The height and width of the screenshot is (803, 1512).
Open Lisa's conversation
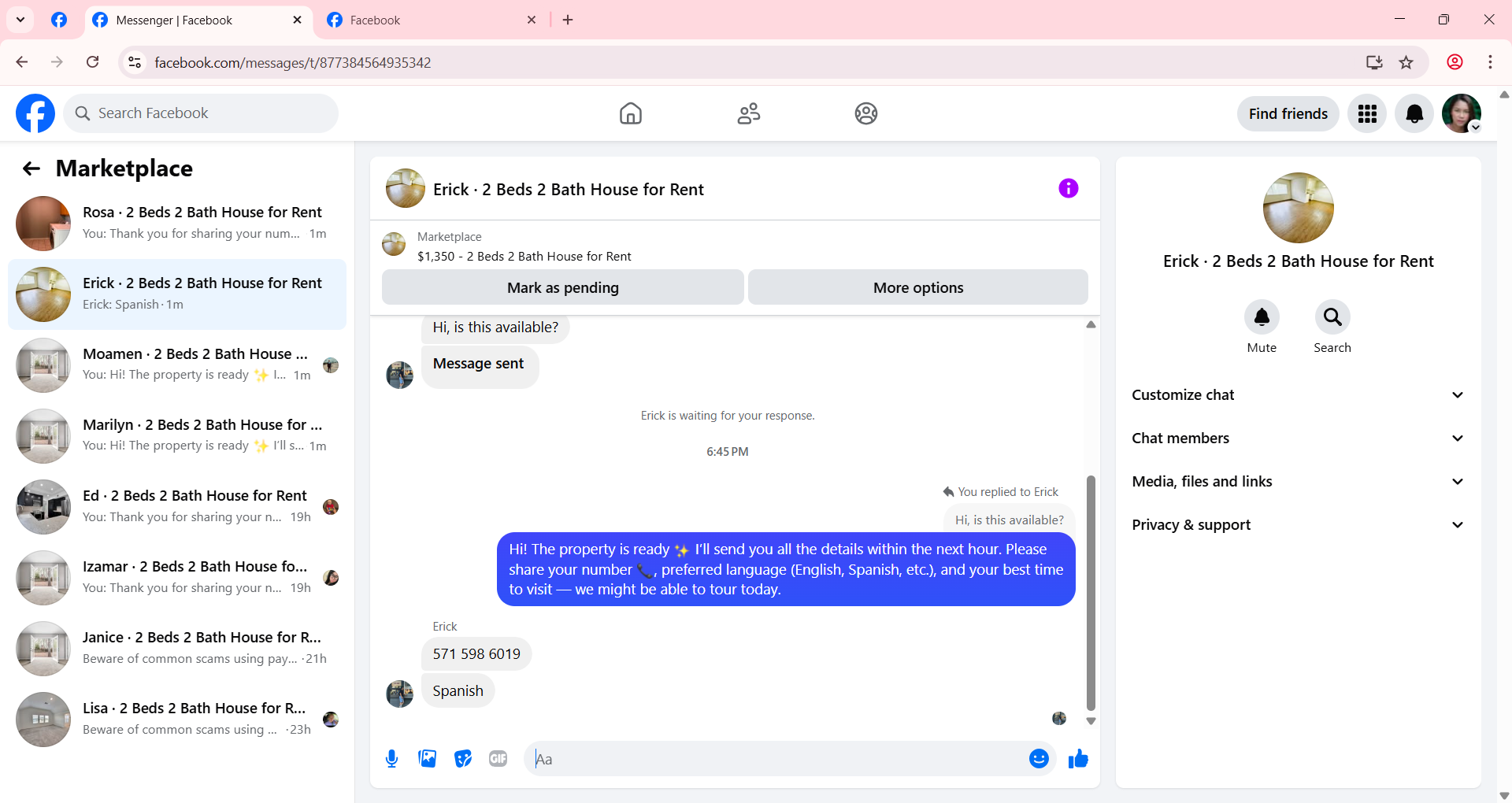[x=177, y=720]
